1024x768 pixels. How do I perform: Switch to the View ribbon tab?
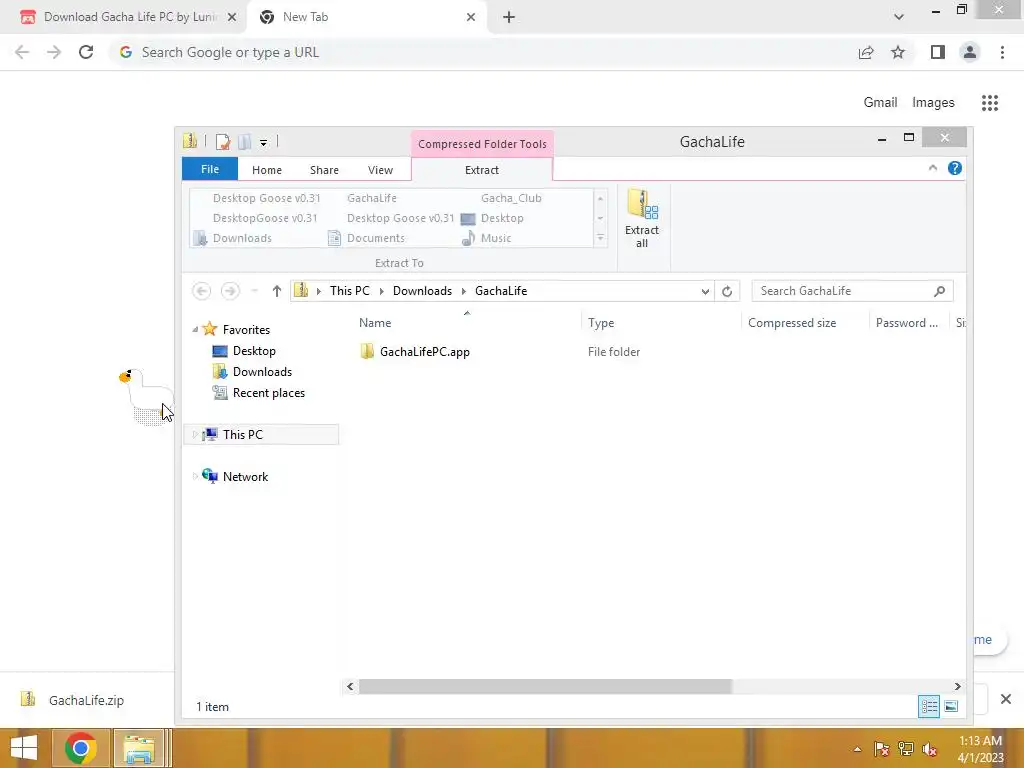point(380,170)
